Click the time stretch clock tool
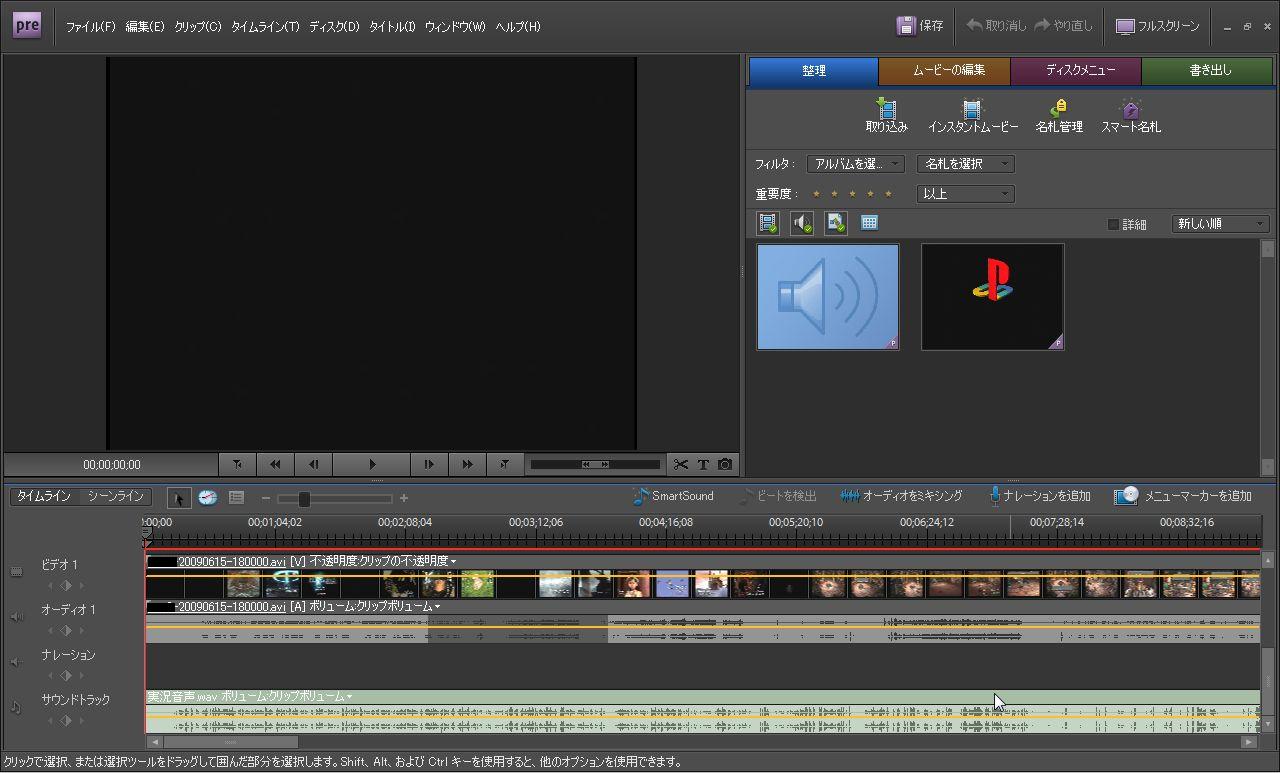The width and height of the screenshot is (1280, 773). point(207,498)
